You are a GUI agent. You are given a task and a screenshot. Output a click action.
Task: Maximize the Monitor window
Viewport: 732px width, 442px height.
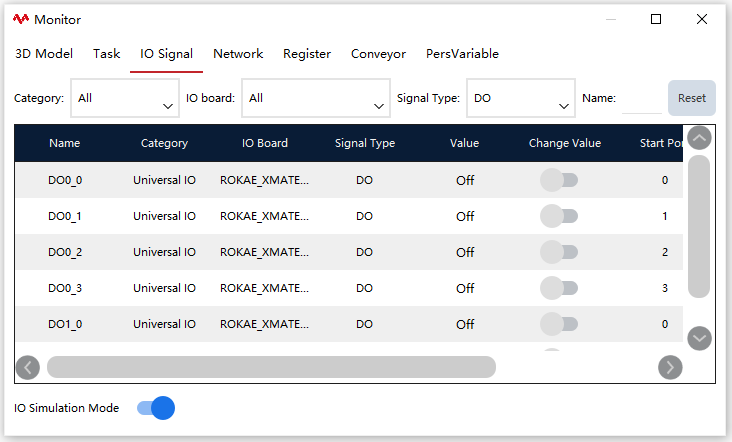coord(656,19)
